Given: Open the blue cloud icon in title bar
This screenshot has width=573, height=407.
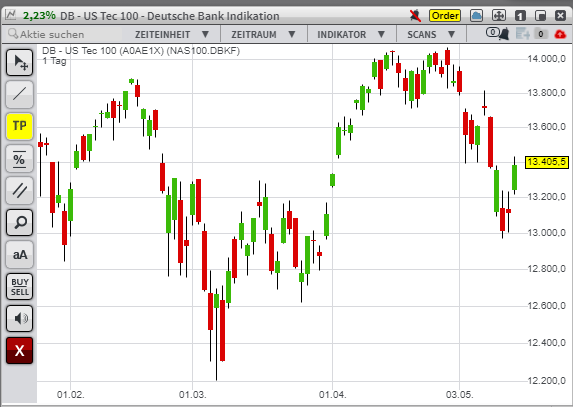Looking at the screenshot, I should click(476, 16).
